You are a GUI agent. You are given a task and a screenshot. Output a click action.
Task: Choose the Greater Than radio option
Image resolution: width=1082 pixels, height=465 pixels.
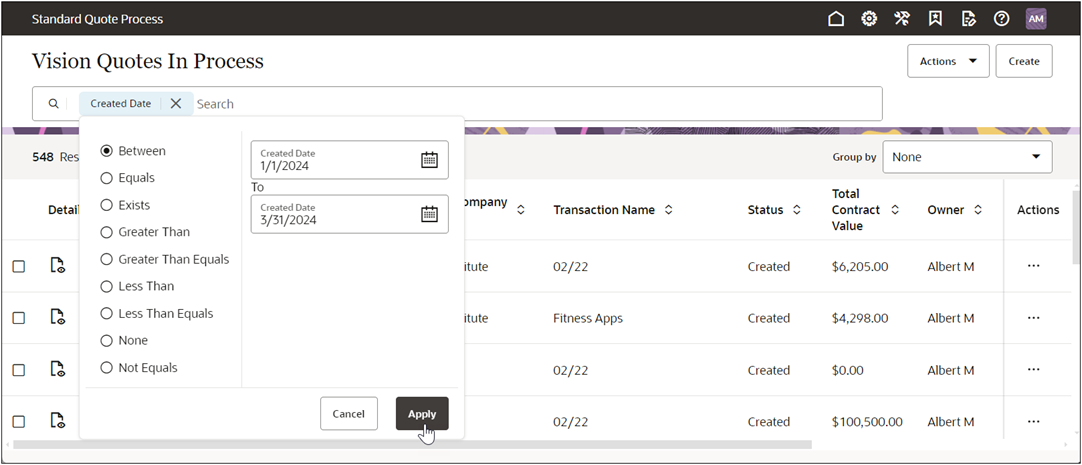(107, 232)
